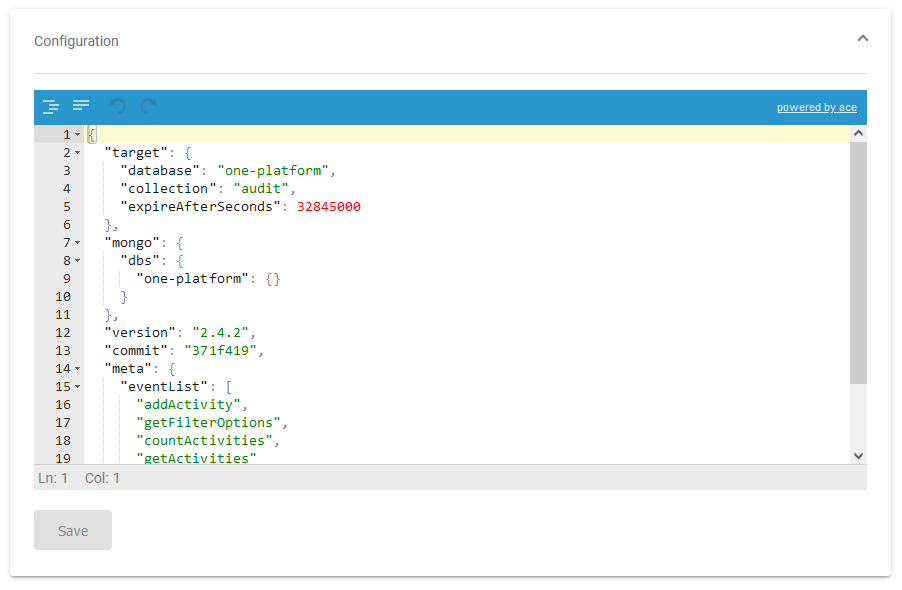The height and width of the screenshot is (590, 902).
Task: Click line number 12 in the gutter
Action: (x=63, y=332)
